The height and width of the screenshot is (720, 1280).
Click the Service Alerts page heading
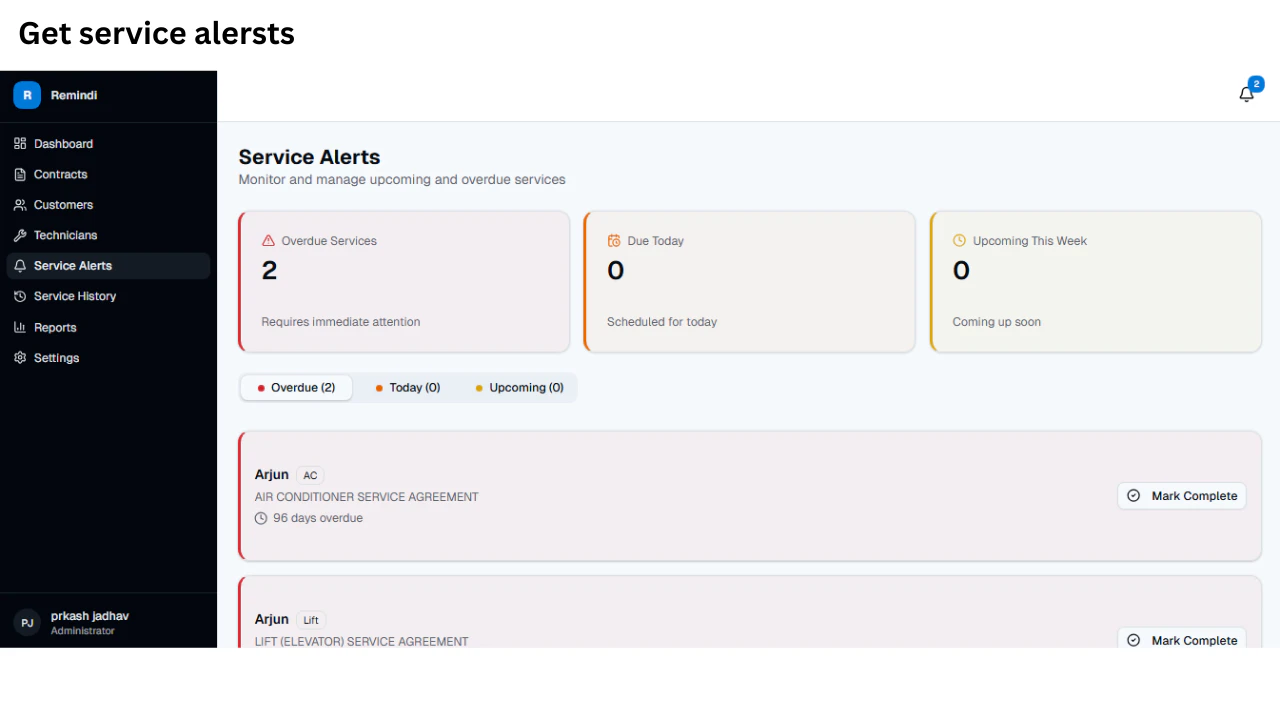point(309,157)
